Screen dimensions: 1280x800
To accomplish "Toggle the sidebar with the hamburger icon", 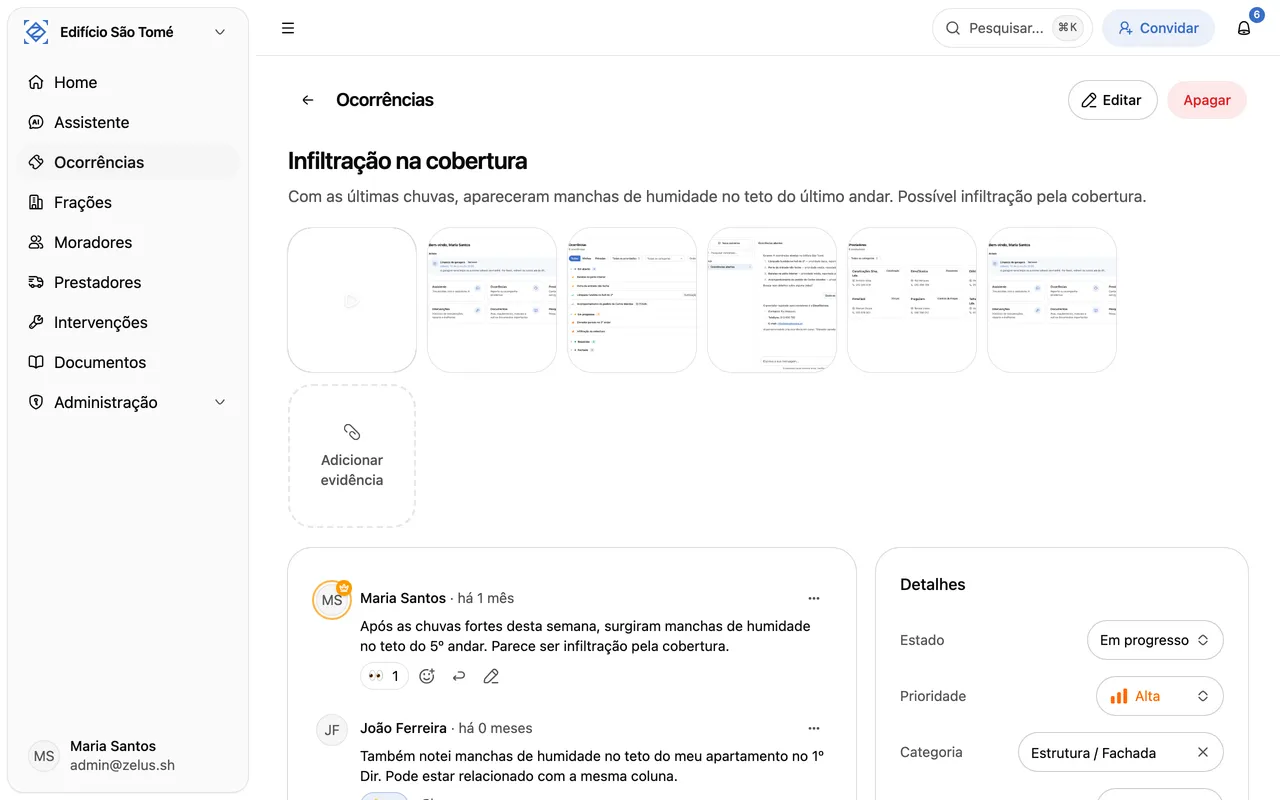I will [288, 28].
